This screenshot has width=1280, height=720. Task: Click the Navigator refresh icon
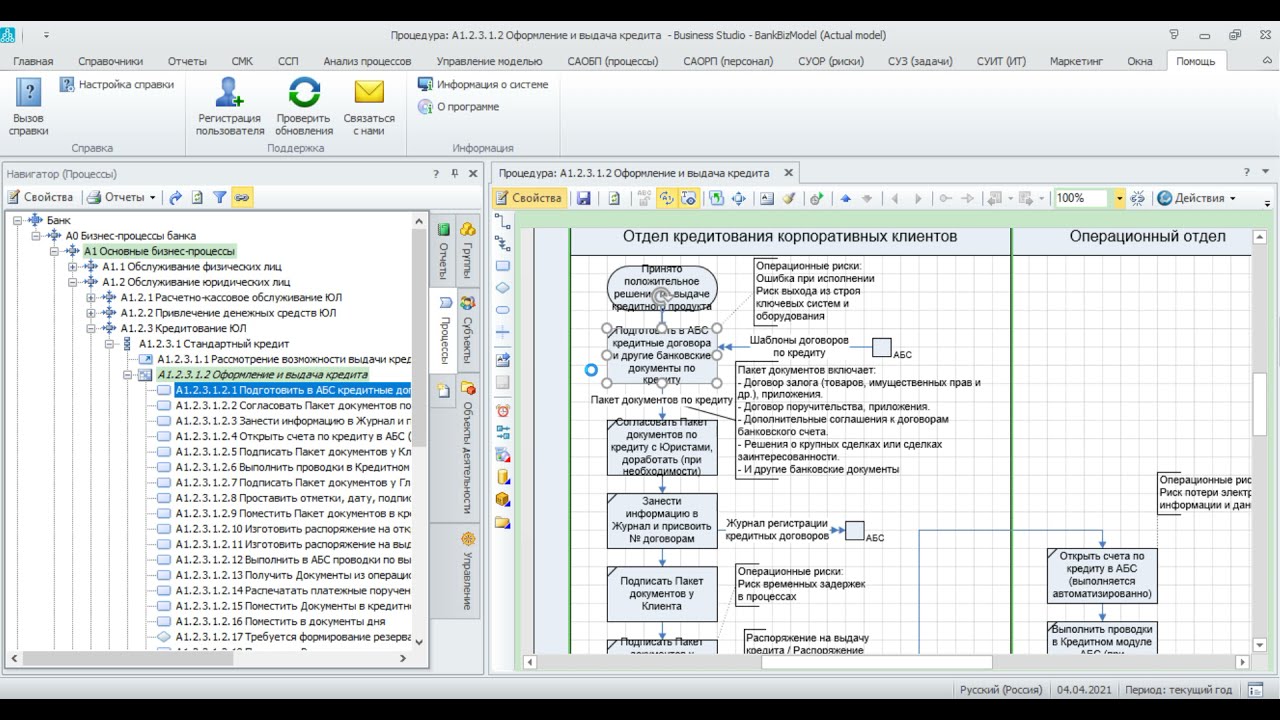pyautogui.click(x=198, y=197)
